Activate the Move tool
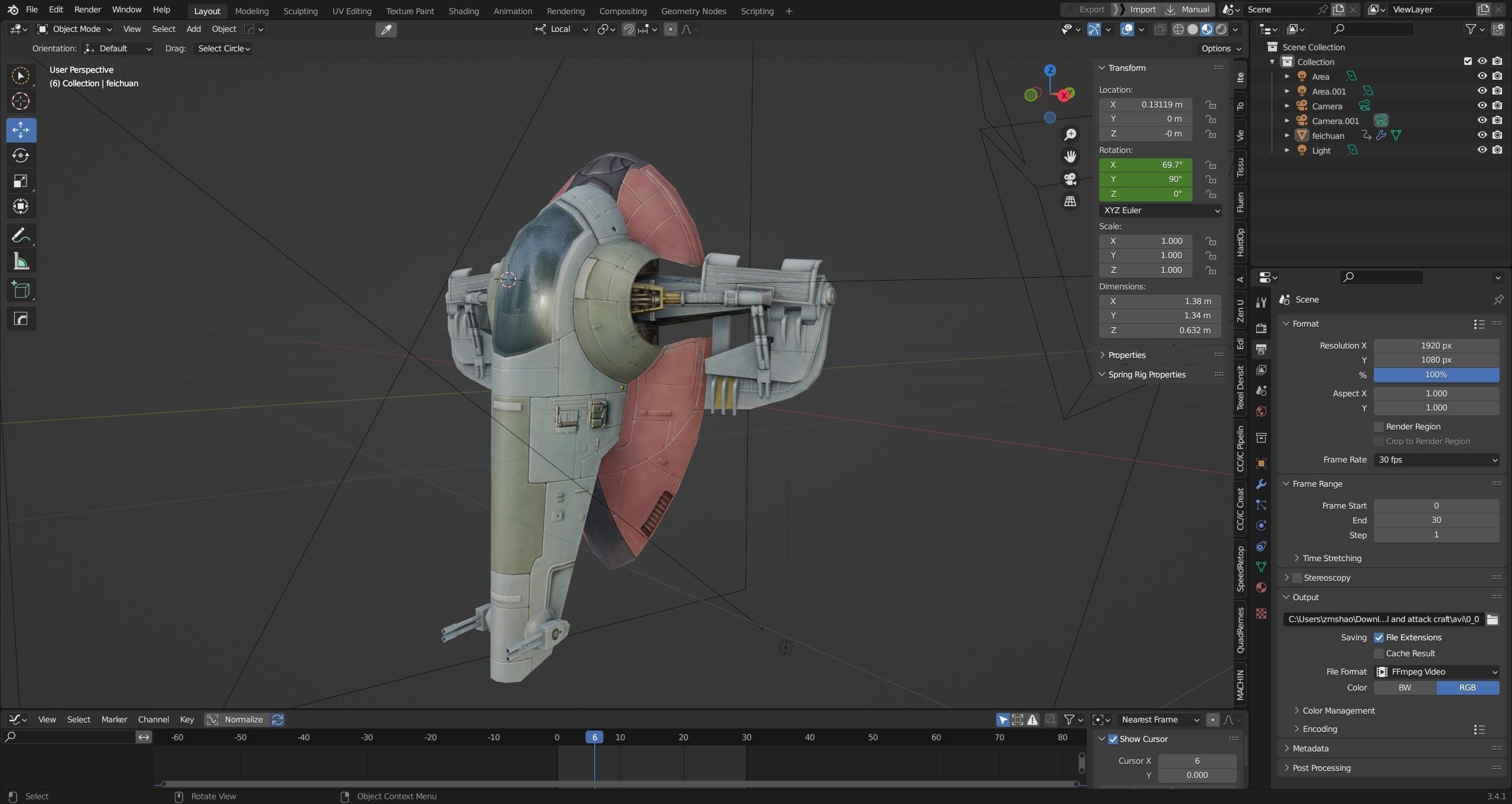 pos(21,130)
